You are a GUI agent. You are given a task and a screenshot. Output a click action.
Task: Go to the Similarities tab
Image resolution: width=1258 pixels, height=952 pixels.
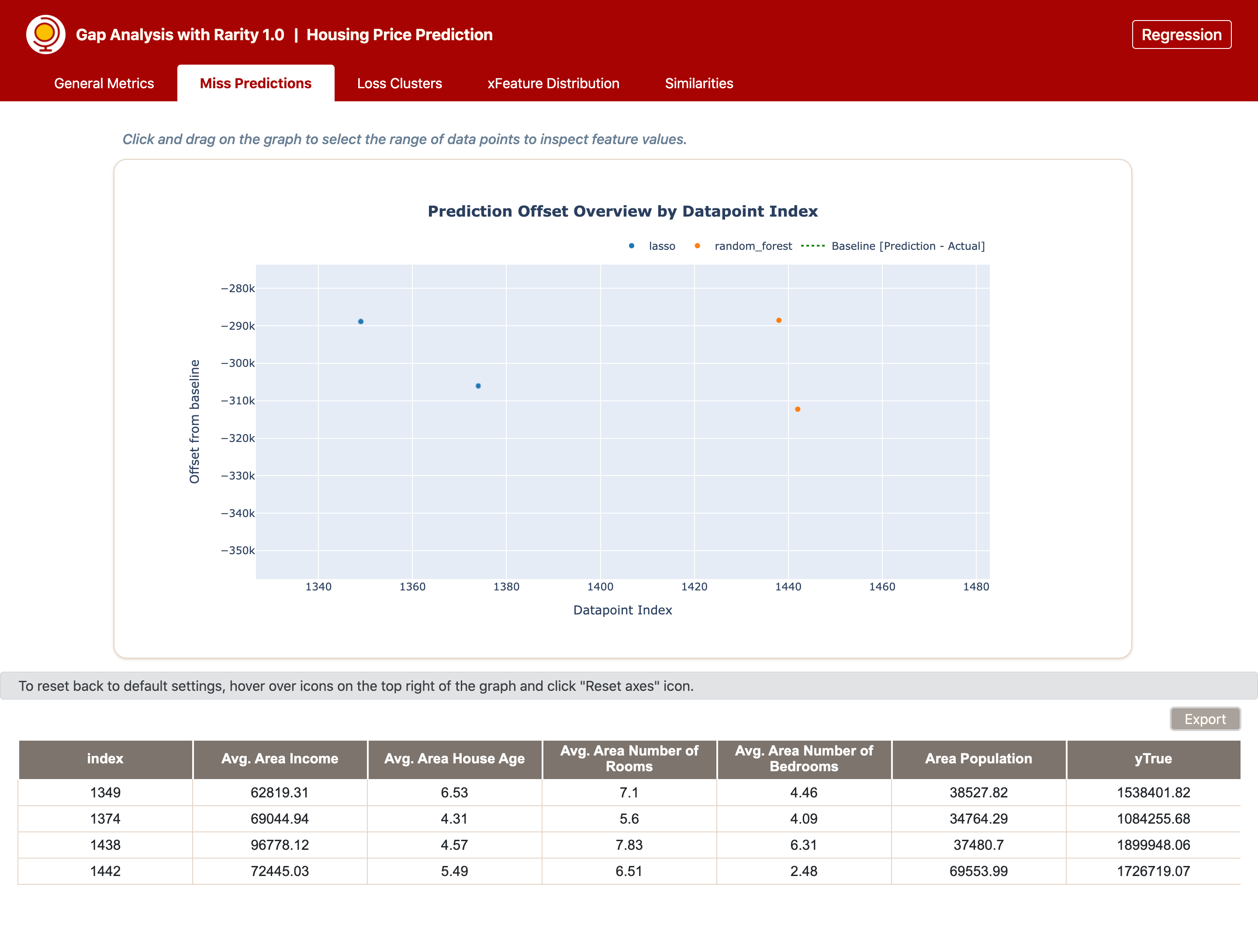[x=699, y=83]
